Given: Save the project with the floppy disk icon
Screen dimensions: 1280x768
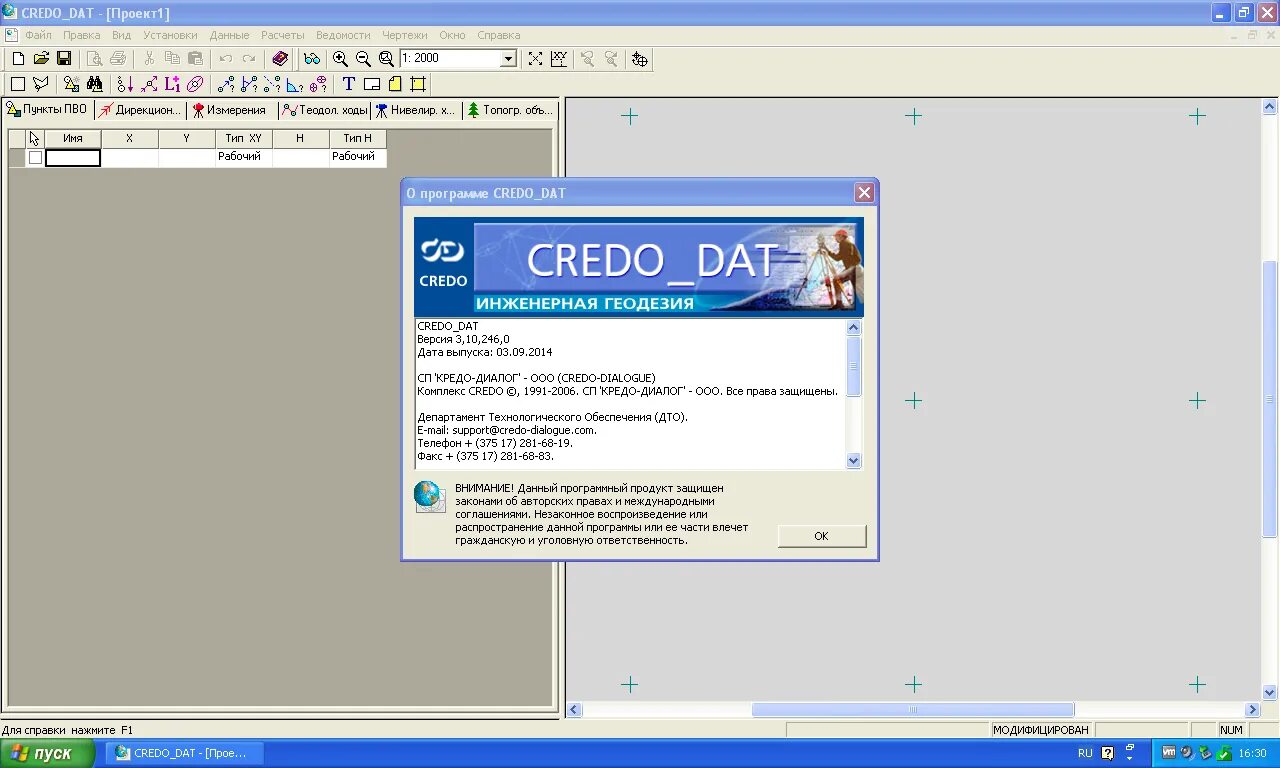Looking at the screenshot, I should pyautogui.click(x=64, y=59).
